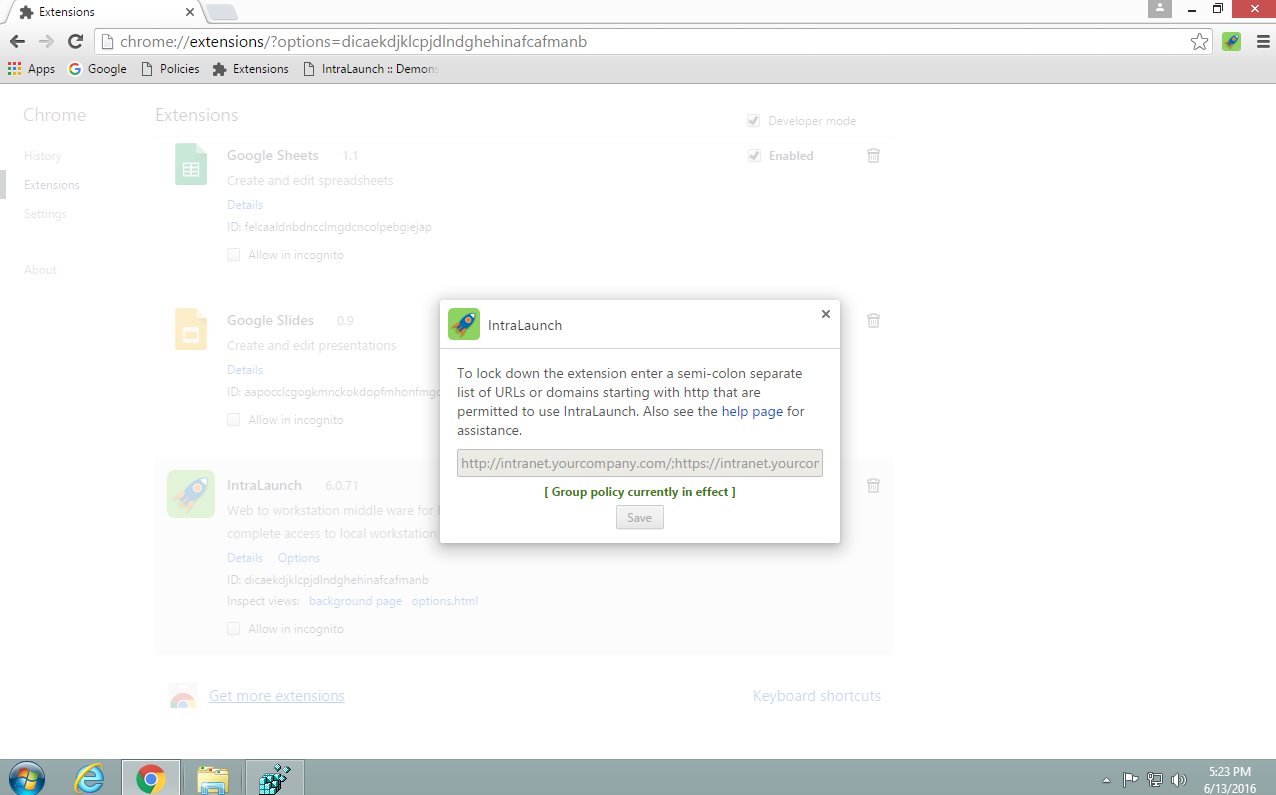The image size is (1276, 795).
Task: Show hidden system tray icons
Action: coord(1106,779)
